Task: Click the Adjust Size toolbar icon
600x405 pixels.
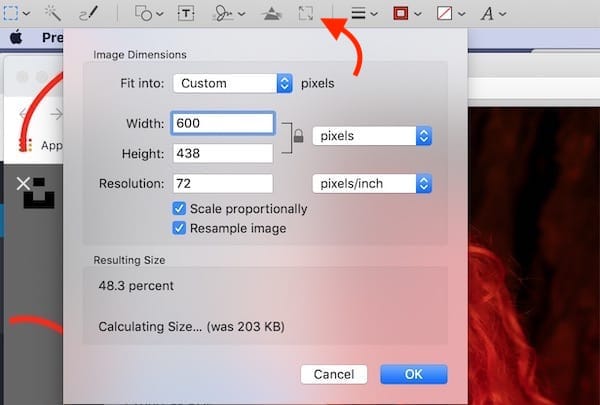Action: (307, 13)
